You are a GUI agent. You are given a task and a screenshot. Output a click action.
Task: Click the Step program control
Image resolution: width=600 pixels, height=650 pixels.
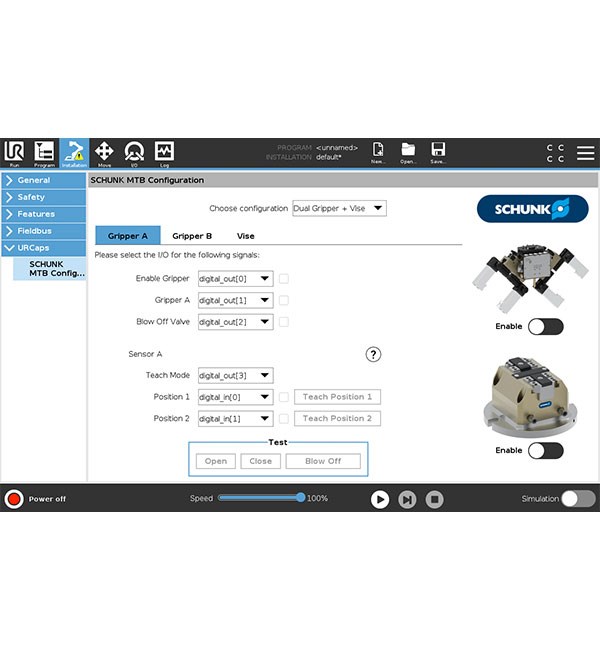click(407, 499)
